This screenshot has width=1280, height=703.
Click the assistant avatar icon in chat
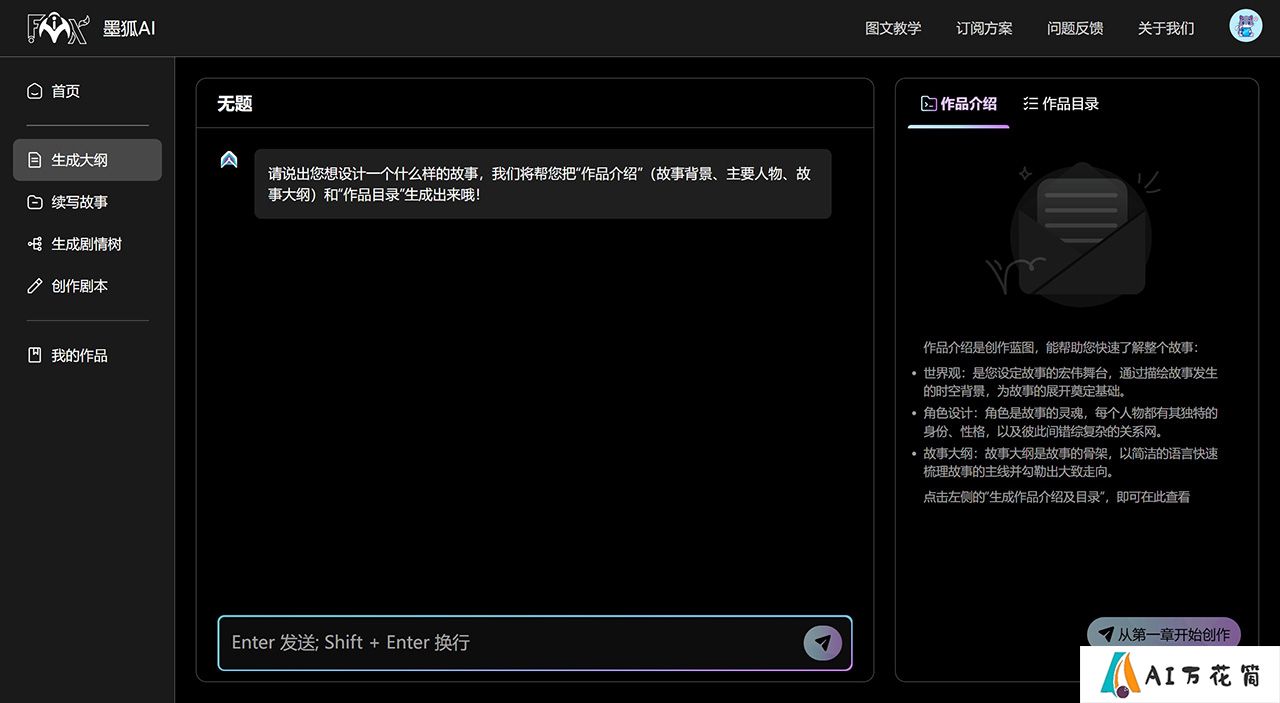point(229,159)
